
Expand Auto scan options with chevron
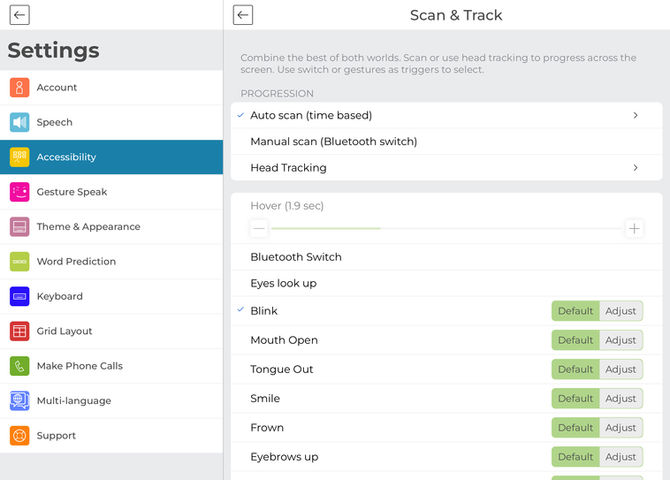635,115
